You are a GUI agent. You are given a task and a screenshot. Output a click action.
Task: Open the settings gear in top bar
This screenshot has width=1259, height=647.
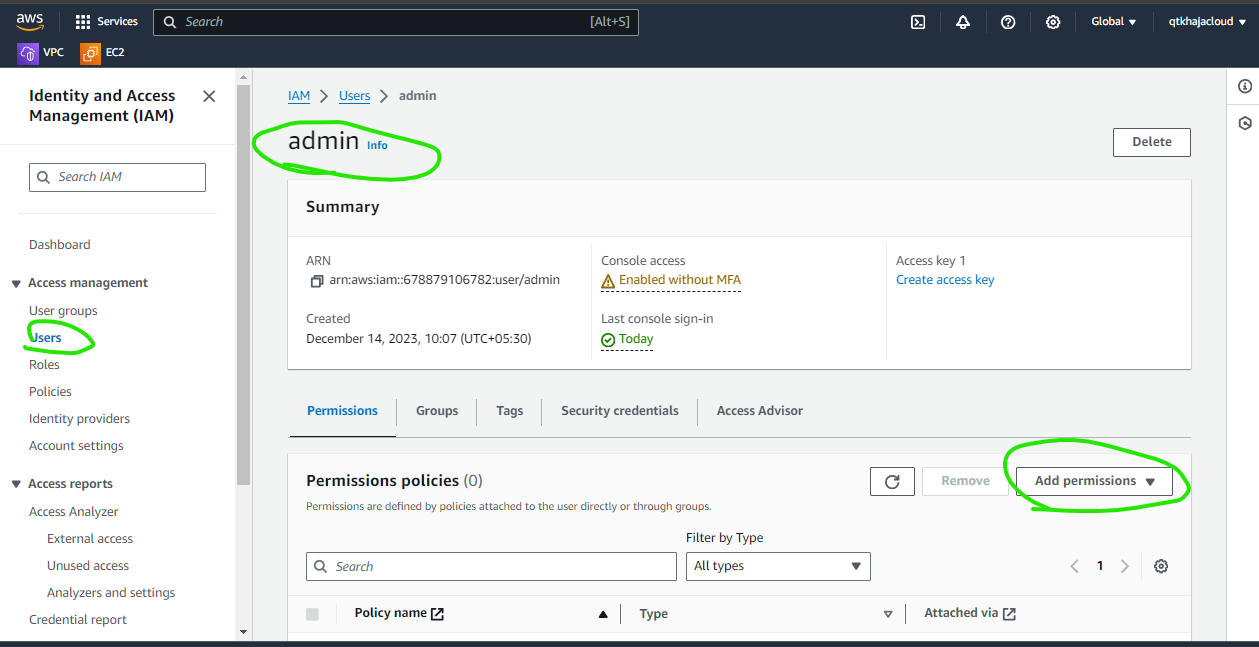(x=1053, y=22)
